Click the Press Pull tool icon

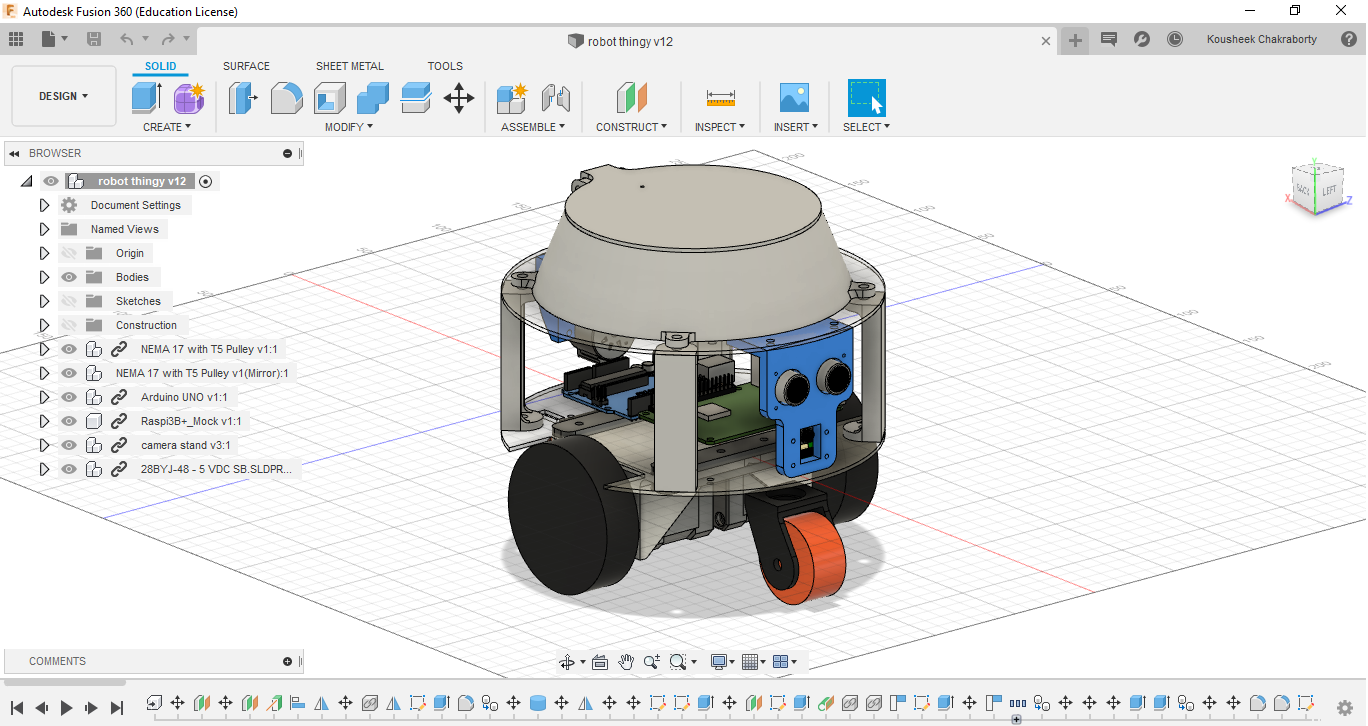point(243,98)
